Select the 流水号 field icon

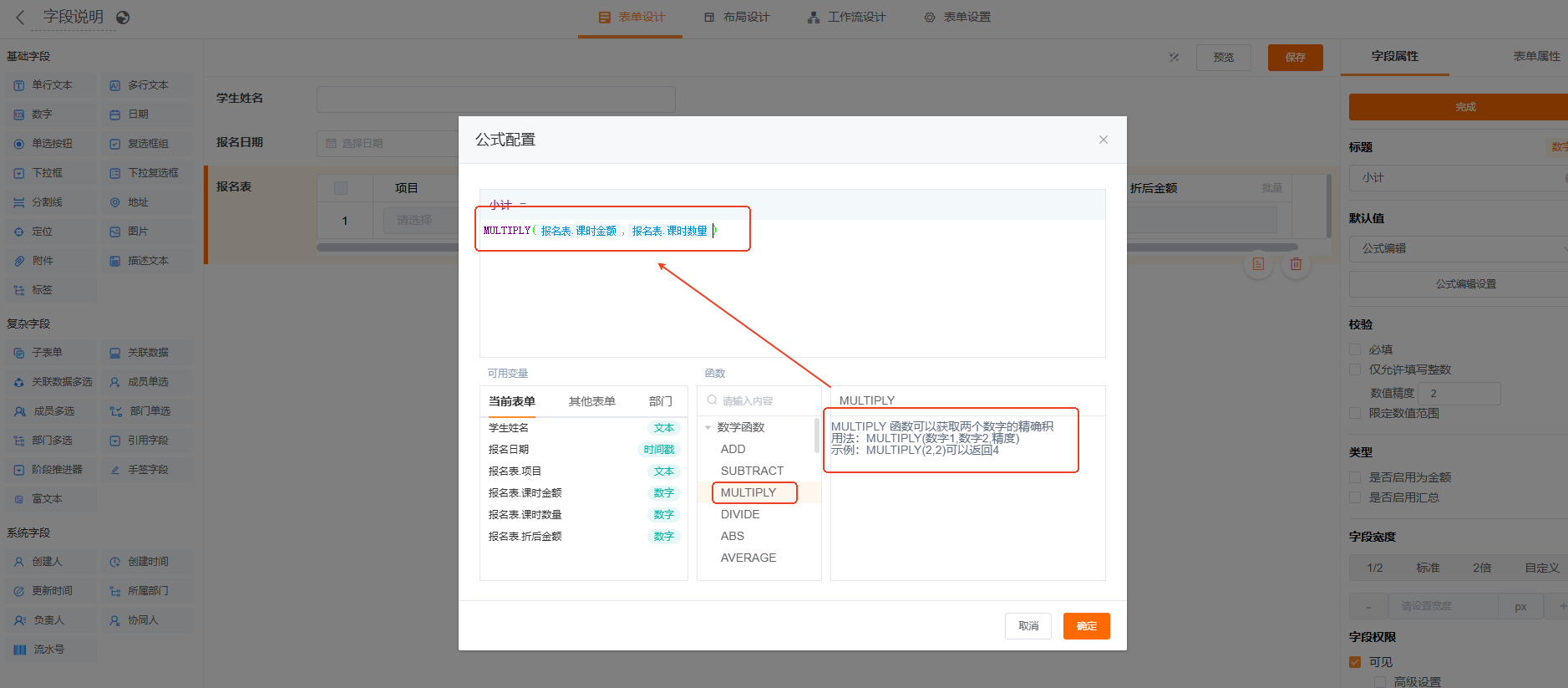[20, 650]
